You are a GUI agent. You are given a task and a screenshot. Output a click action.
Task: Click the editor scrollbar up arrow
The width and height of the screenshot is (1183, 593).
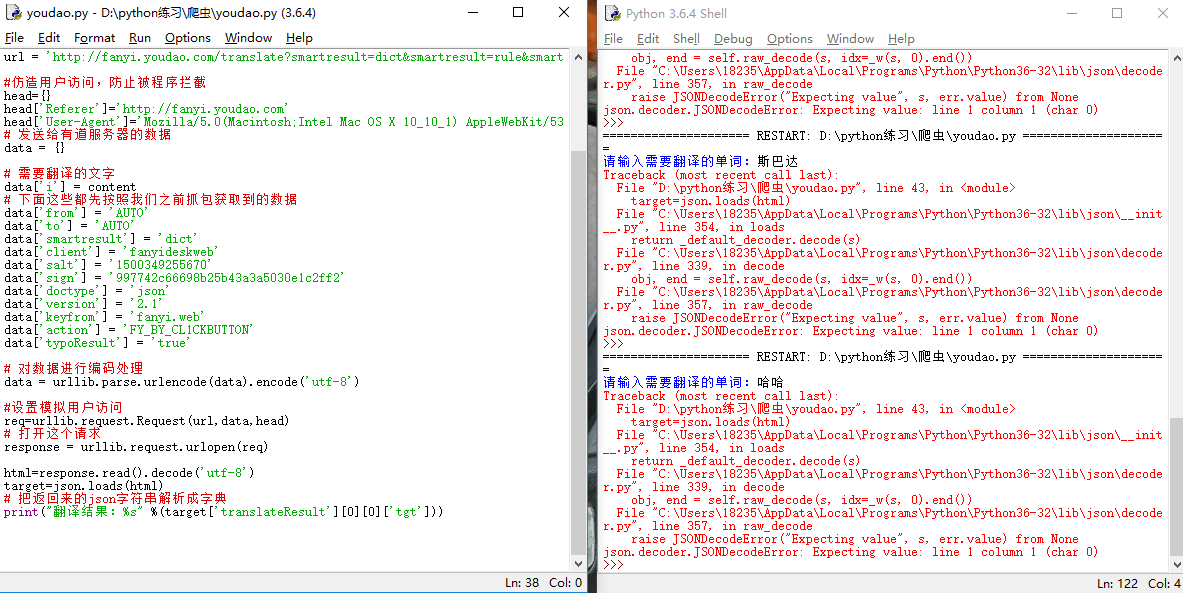pos(579,57)
